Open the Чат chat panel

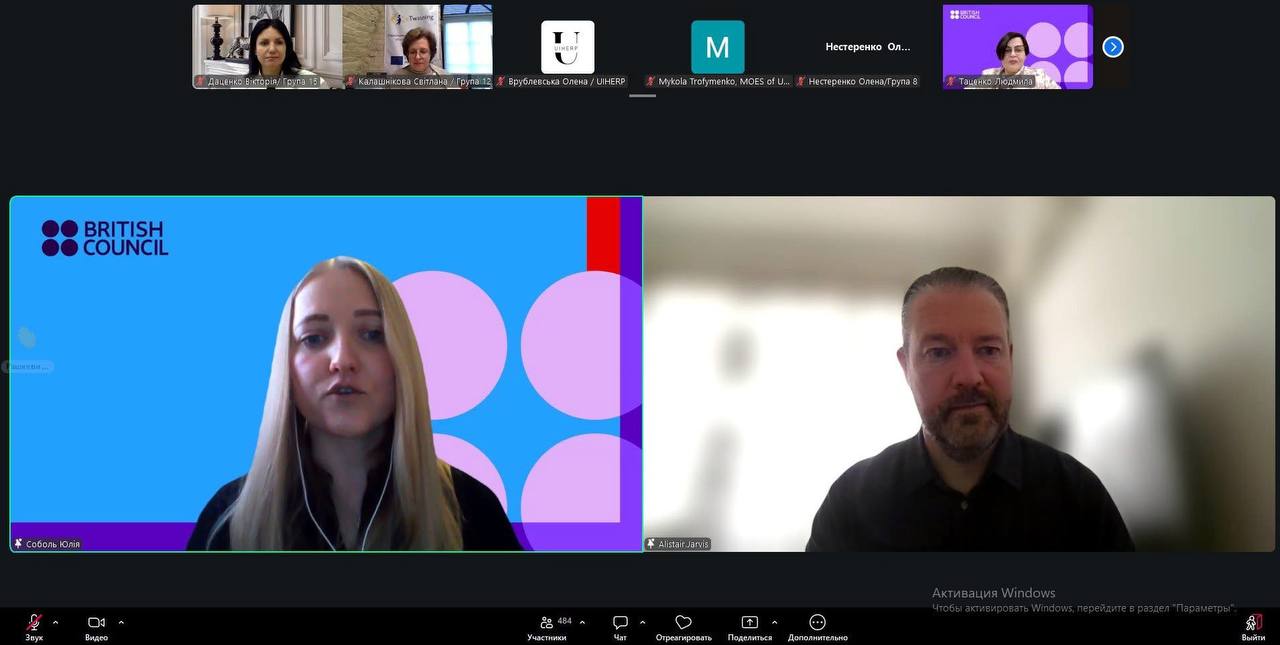tap(620, 622)
